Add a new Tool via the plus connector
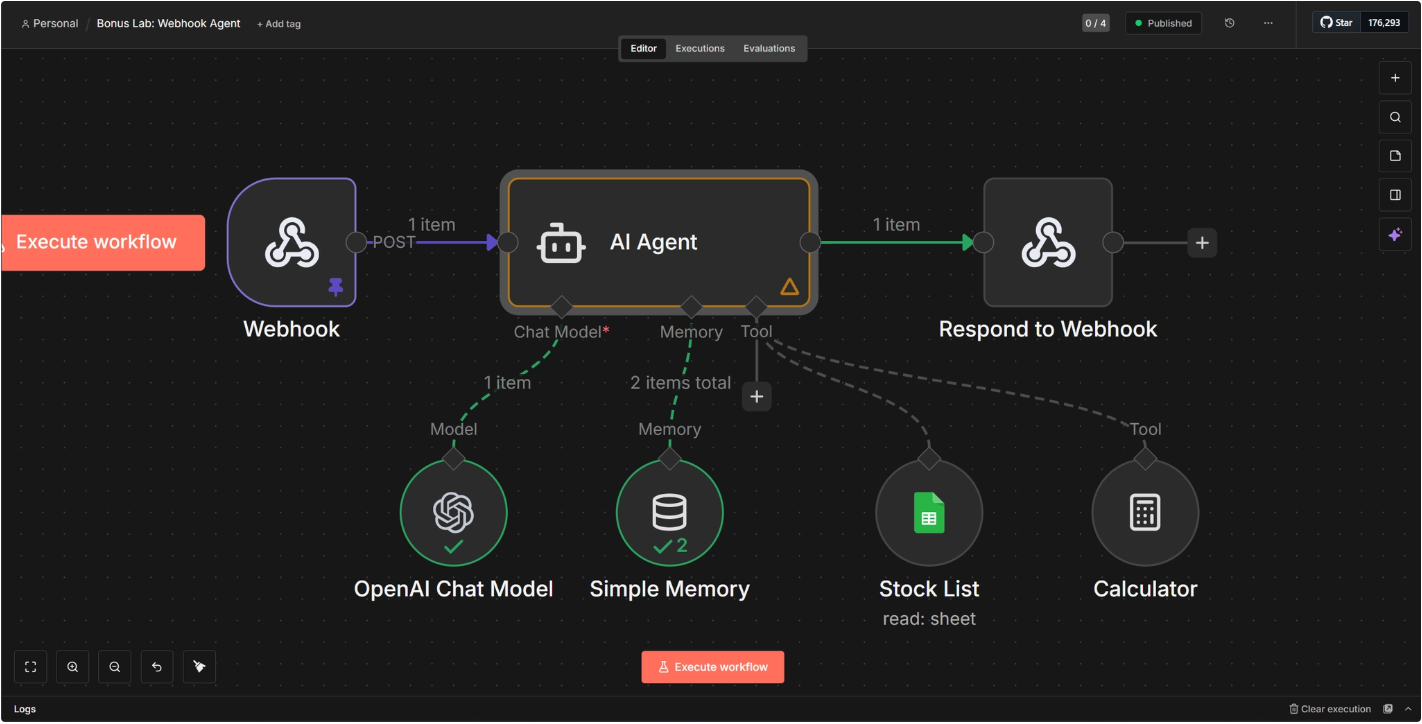 tap(757, 396)
